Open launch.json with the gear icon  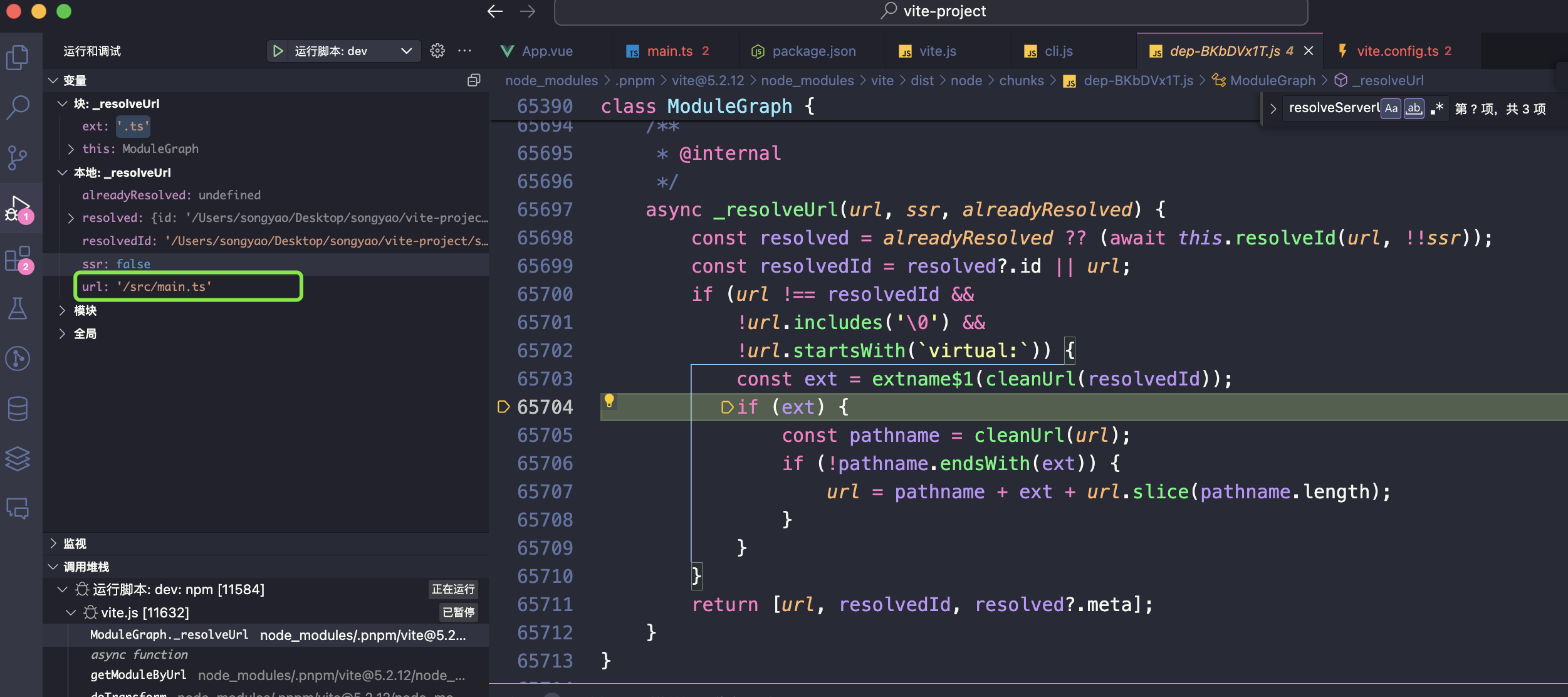[437, 51]
